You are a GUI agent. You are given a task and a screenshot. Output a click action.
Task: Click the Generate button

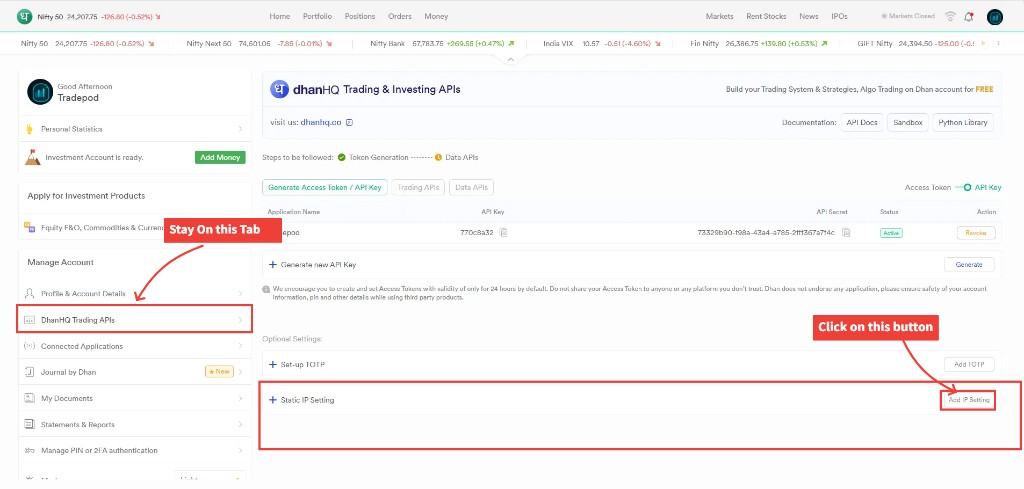(969, 264)
